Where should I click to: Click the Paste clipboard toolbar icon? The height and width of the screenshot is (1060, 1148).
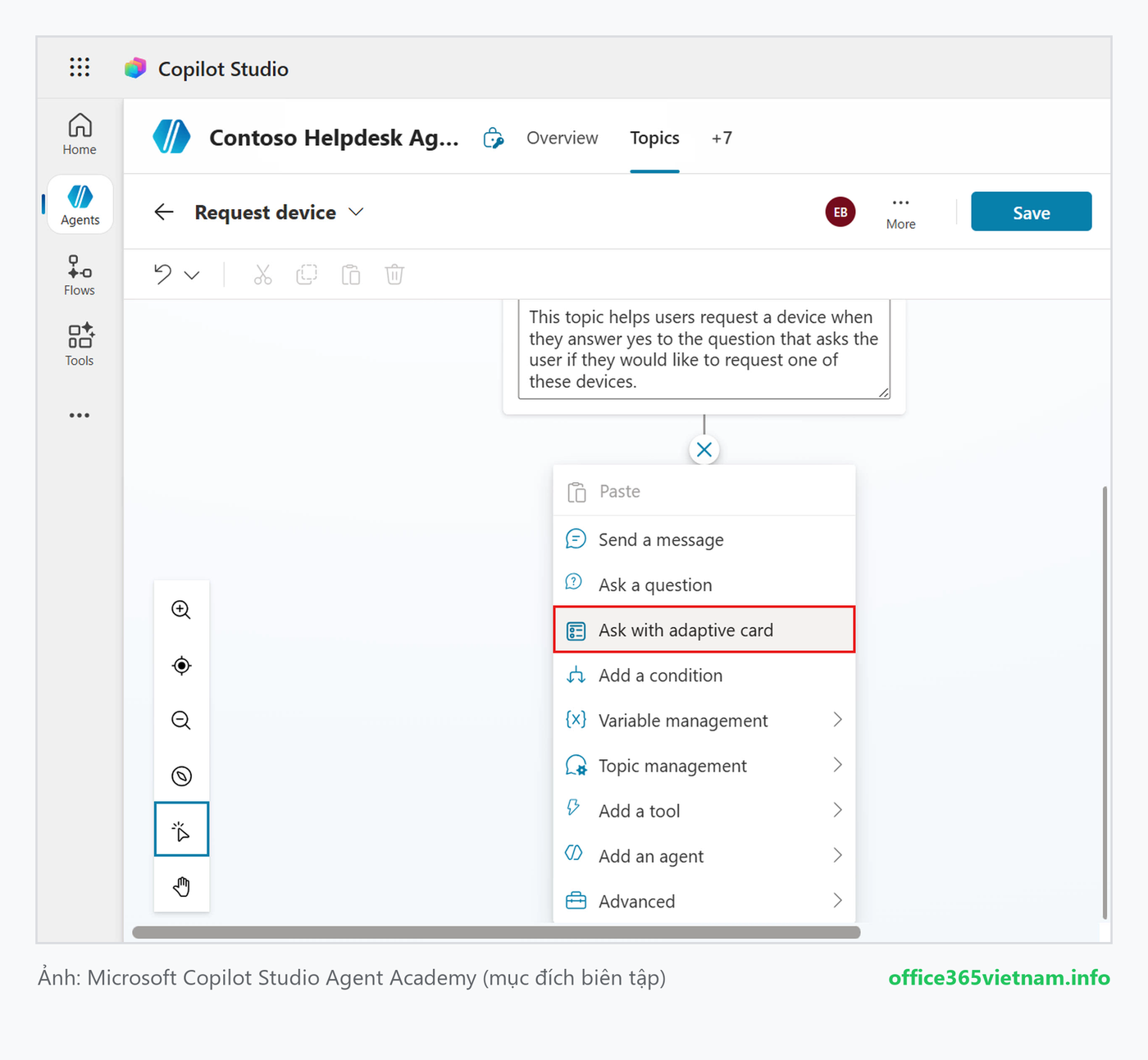pyautogui.click(x=351, y=275)
